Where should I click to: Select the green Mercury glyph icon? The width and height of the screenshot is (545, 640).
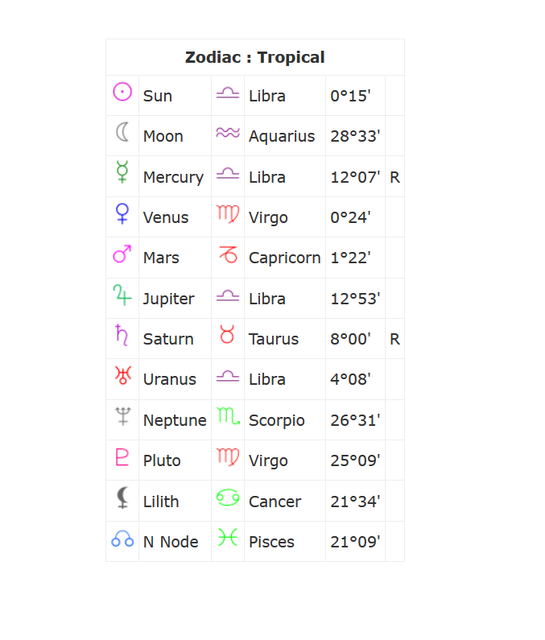pyautogui.click(x=122, y=172)
